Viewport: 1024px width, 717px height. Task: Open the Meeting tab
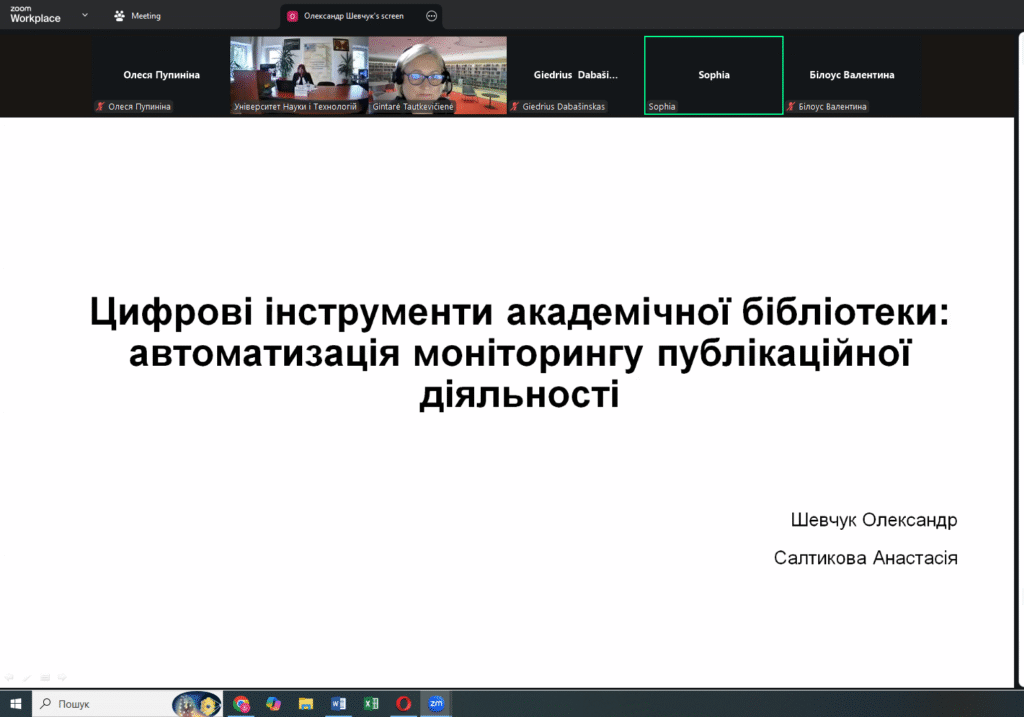coord(137,16)
